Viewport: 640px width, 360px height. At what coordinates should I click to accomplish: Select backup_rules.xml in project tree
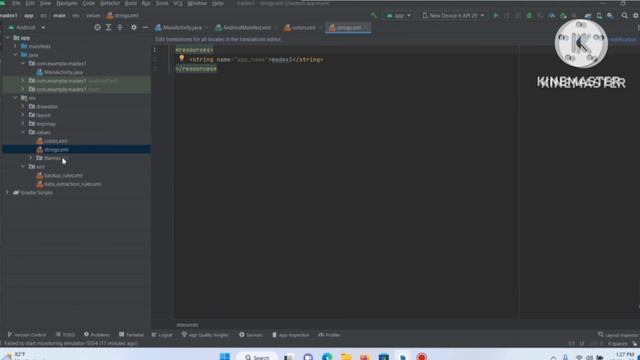pos(60,175)
